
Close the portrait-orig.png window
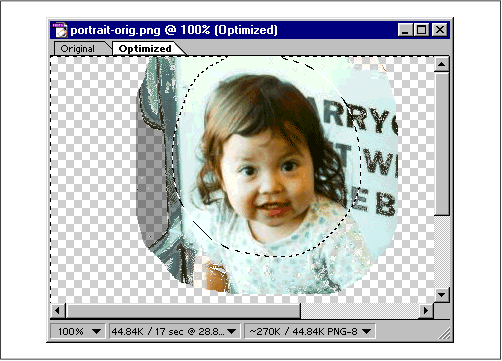click(440, 30)
